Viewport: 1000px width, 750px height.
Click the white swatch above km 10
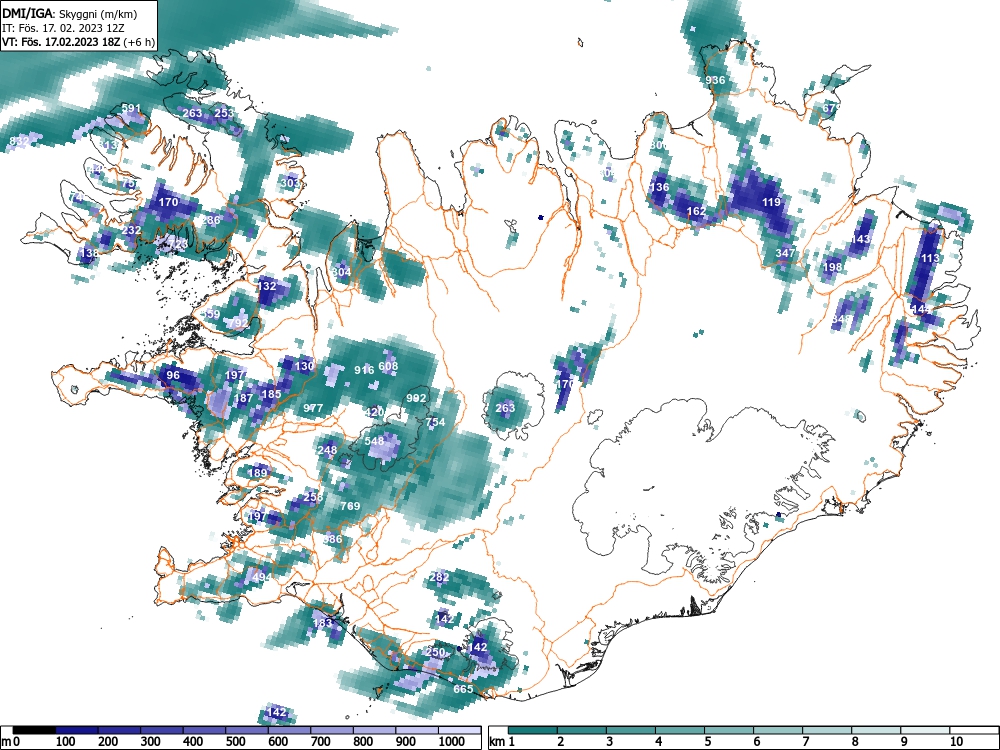(x=973, y=730)
